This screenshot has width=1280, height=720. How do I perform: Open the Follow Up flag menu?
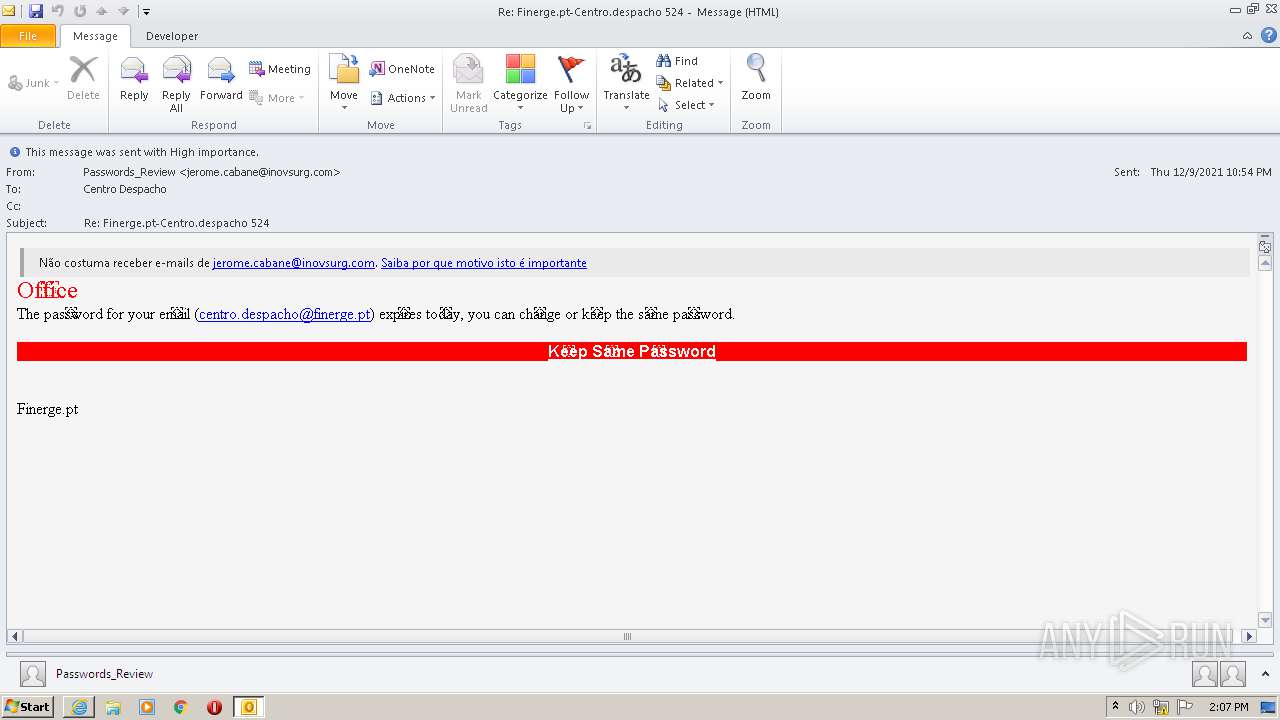(x=571, y=84)
